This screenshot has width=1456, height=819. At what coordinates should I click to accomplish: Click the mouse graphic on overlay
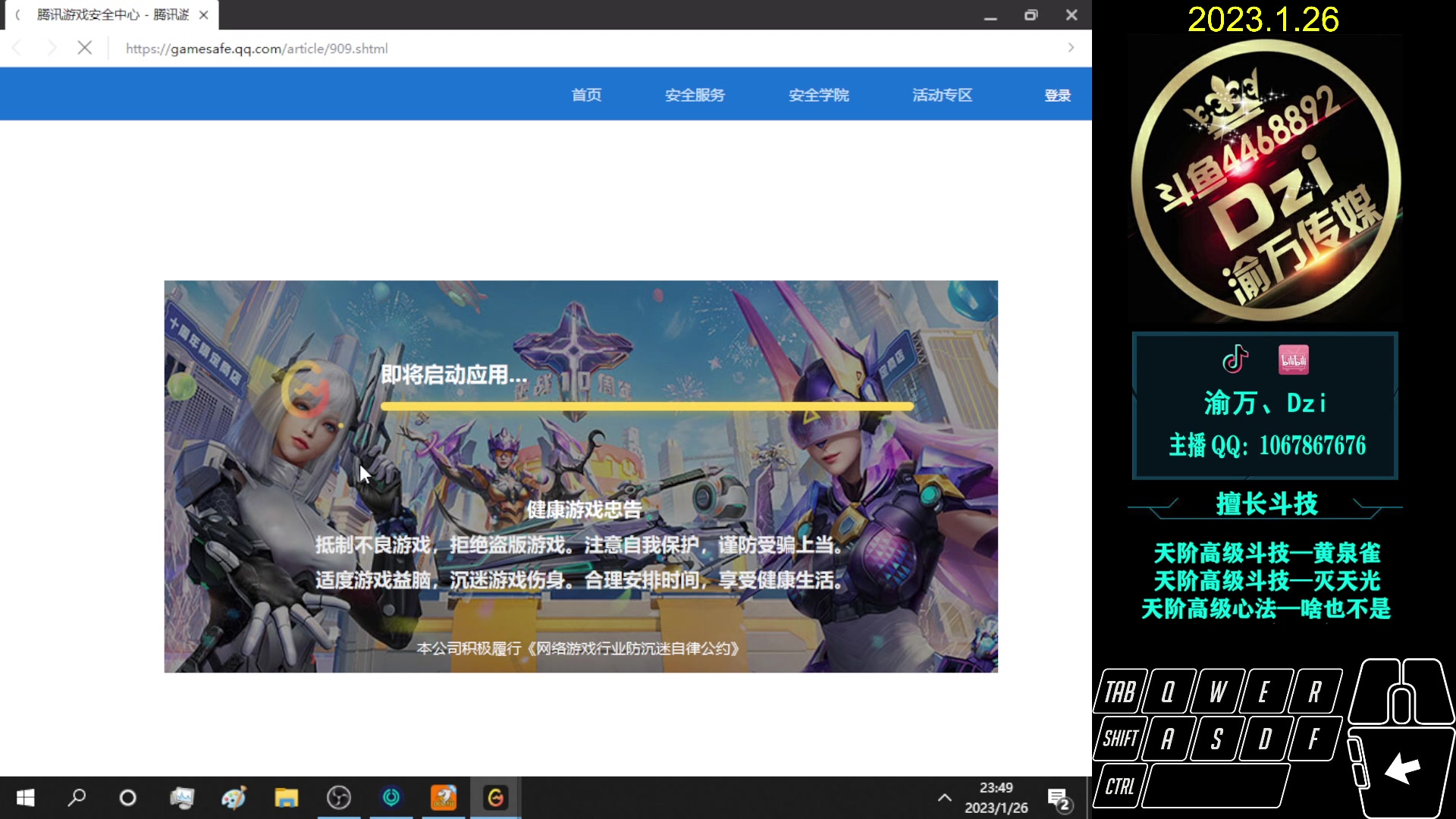click(1401, 739)
